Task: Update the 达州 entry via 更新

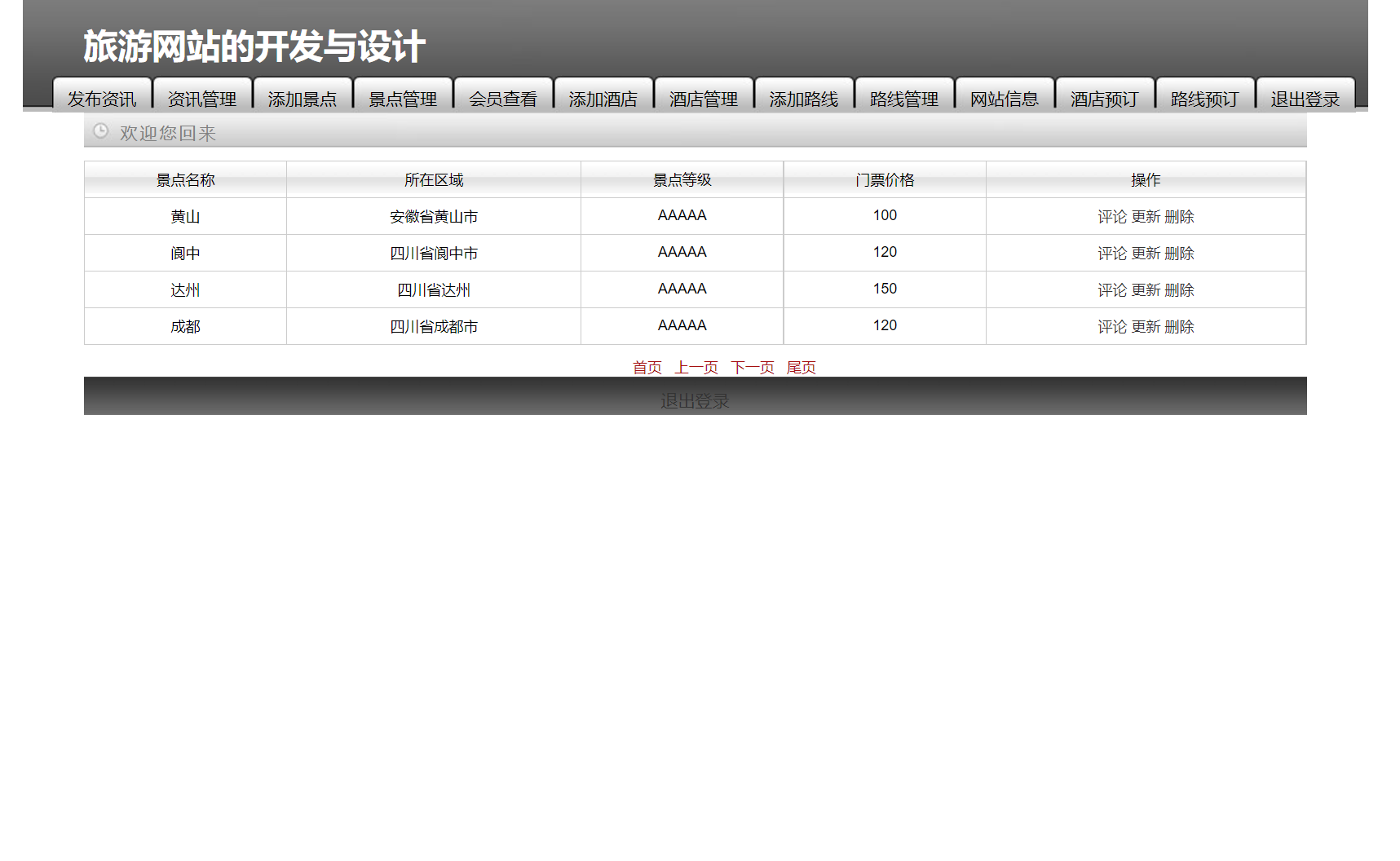Action: [1146, 290]
